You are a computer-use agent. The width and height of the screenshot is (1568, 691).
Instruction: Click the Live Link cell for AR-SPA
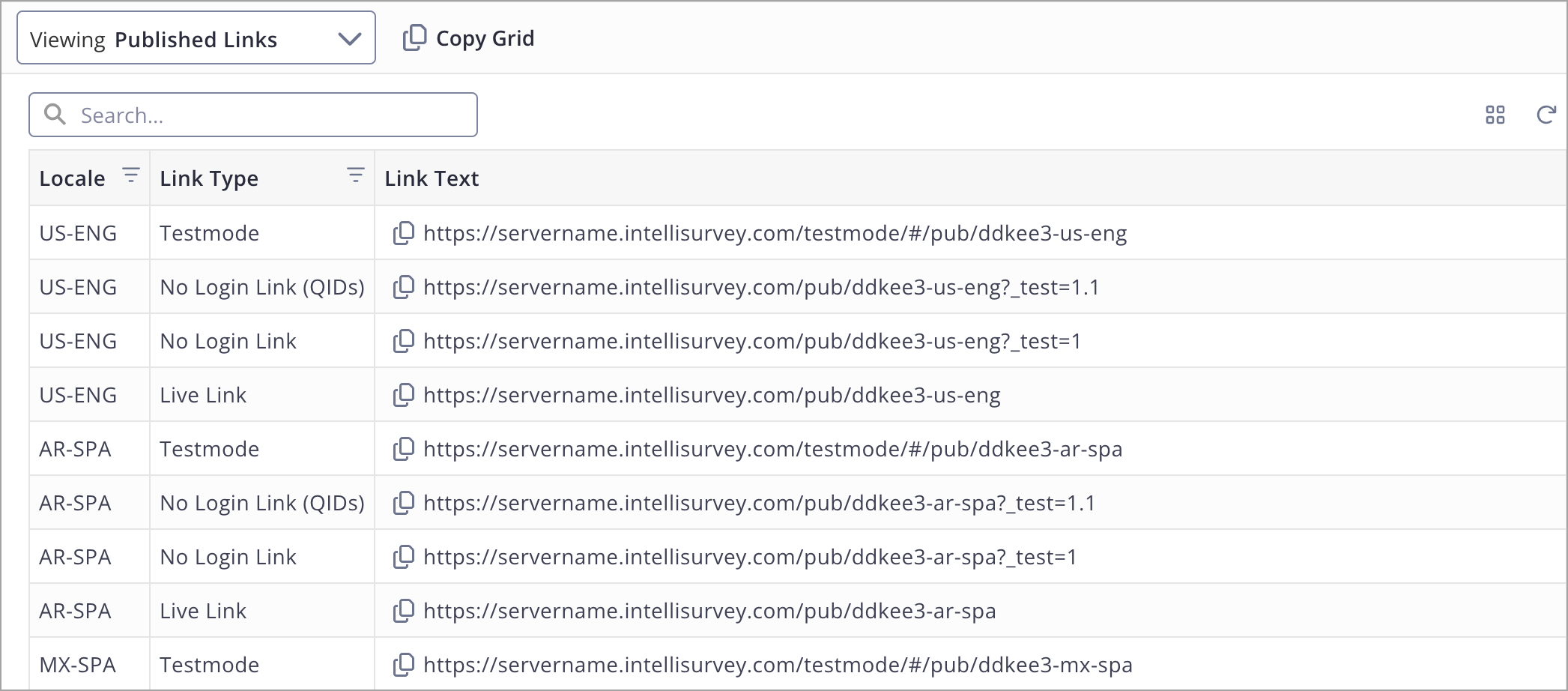point(262,611)
